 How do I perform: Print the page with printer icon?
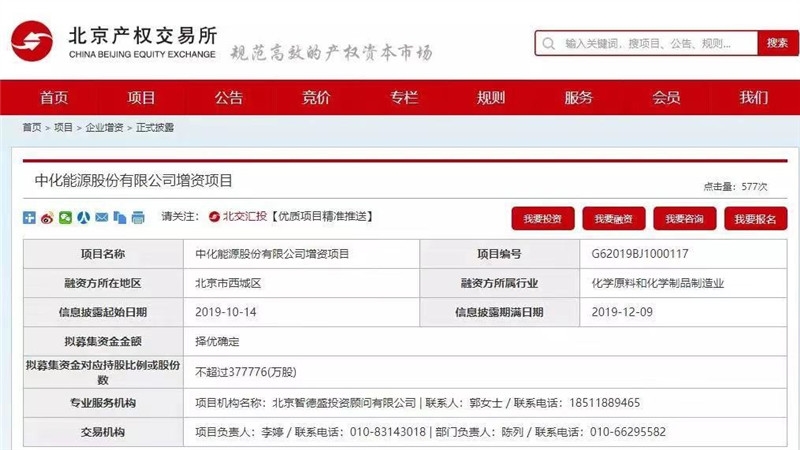tap(139, 217)
